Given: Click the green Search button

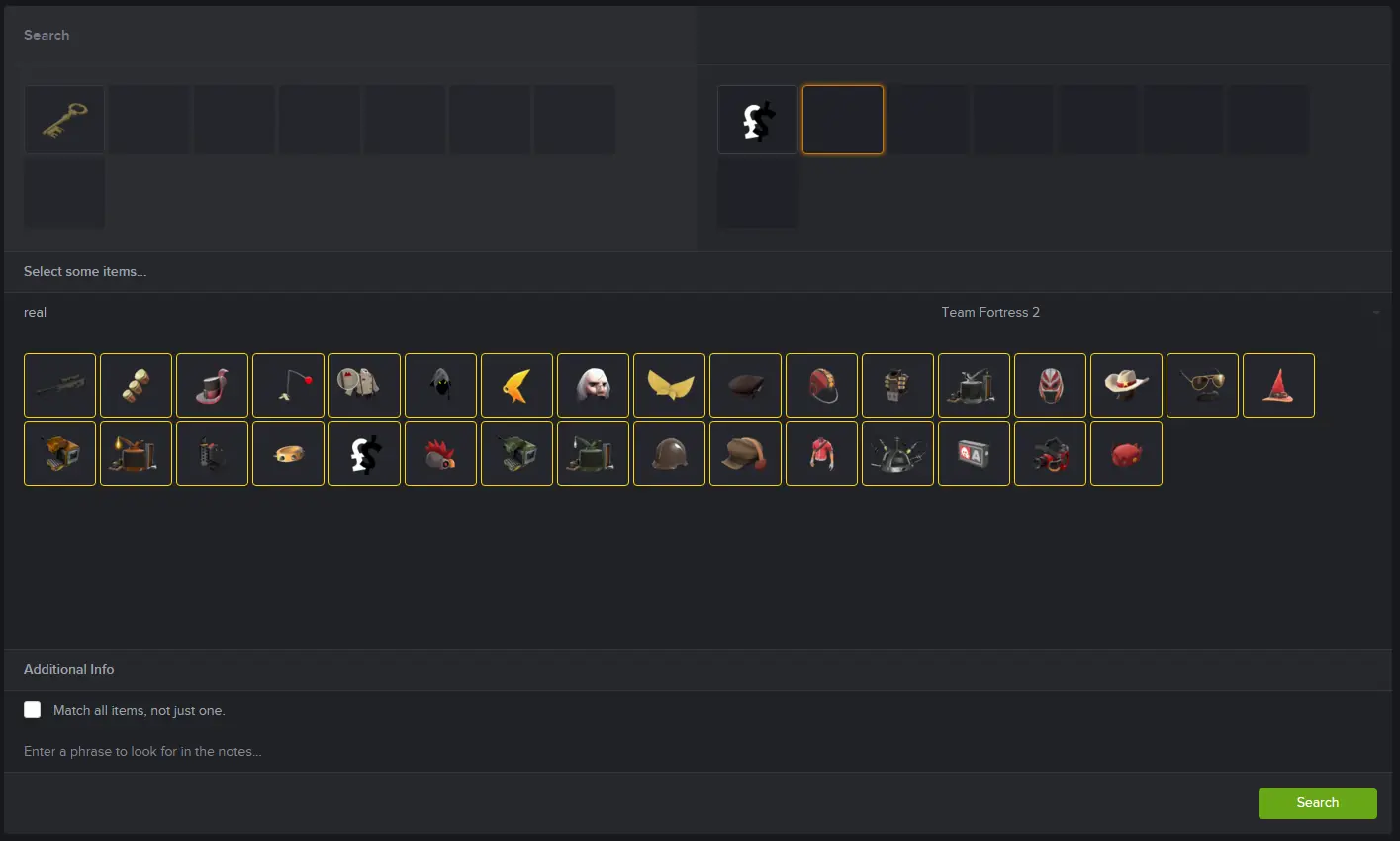Looking at the screenshot, I should coord(1318,803).
